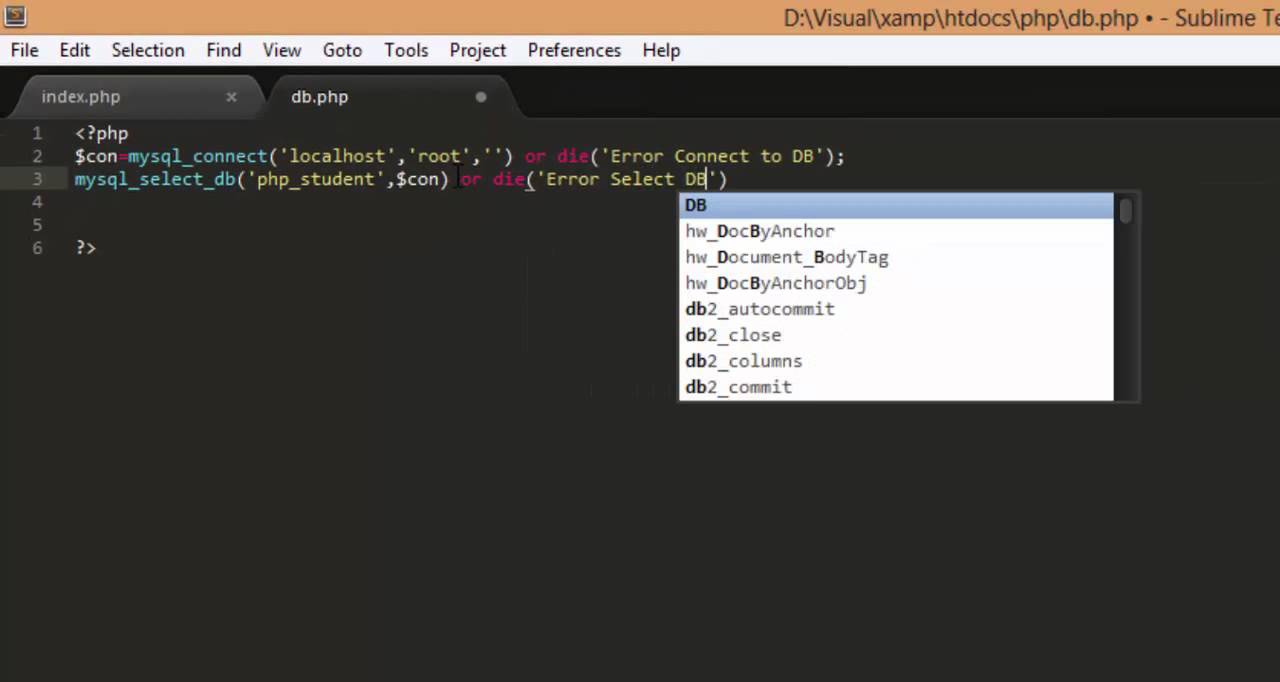The height and width of the screenshot is (682, 1280).
Task: Open the Preferences menu
Action: (574, 50)
